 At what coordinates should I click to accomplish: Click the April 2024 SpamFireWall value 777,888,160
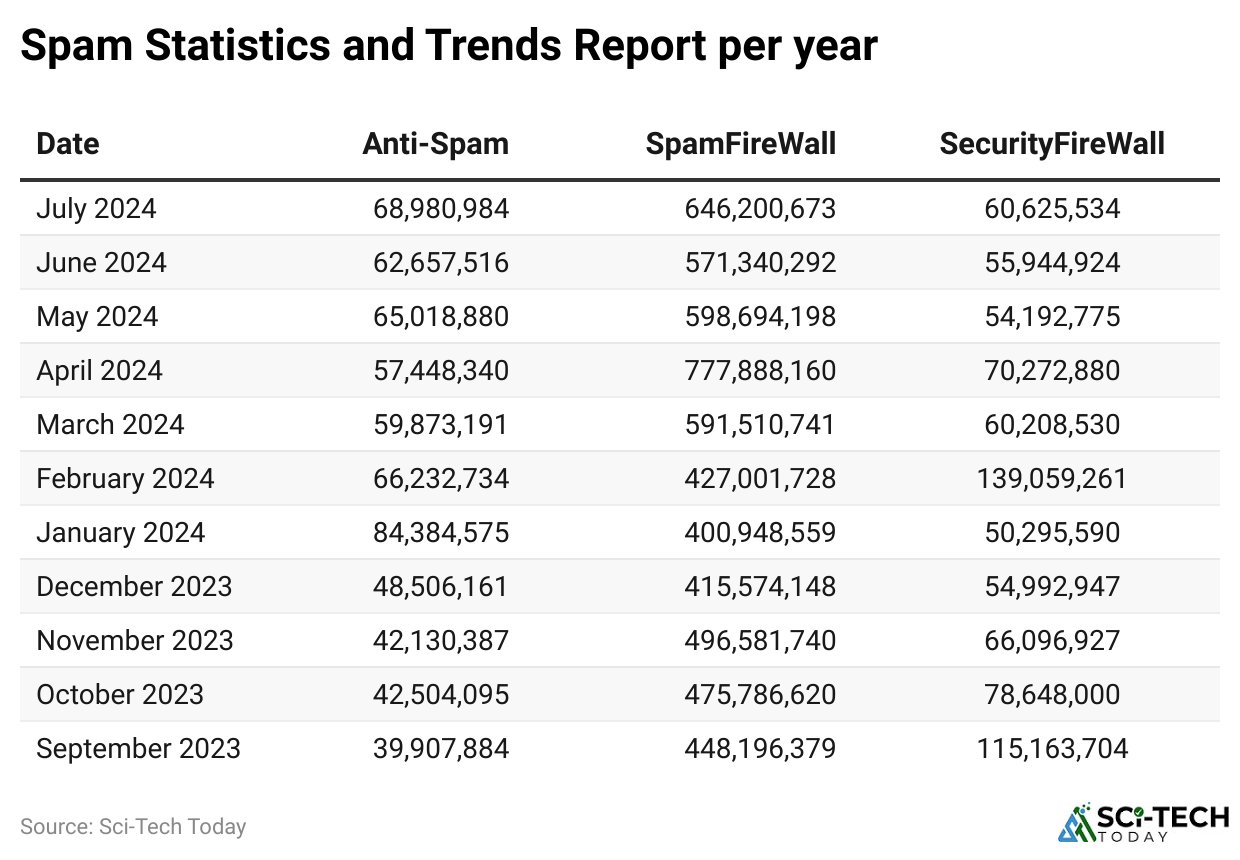point(760,371)
